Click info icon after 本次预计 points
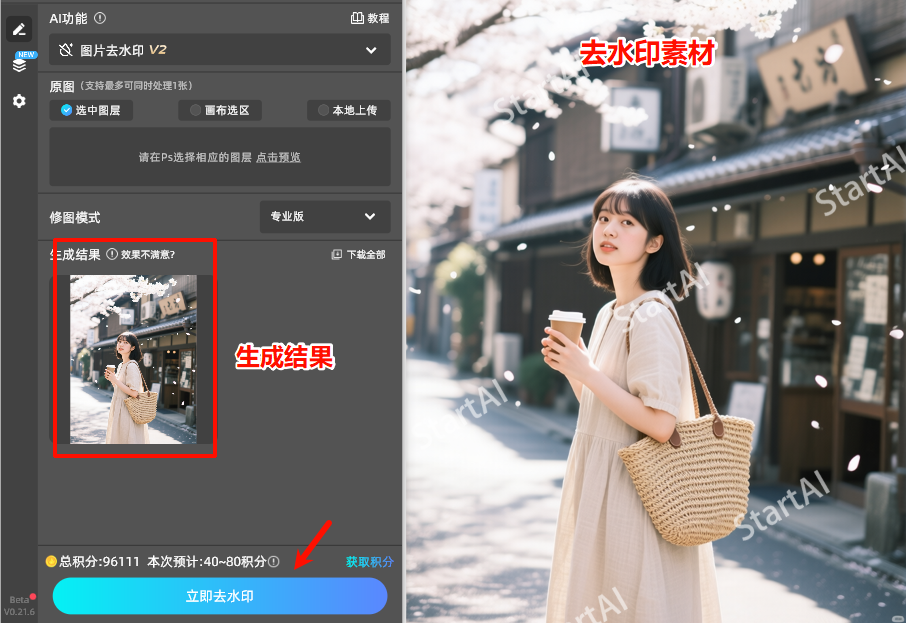 (274, 562)
